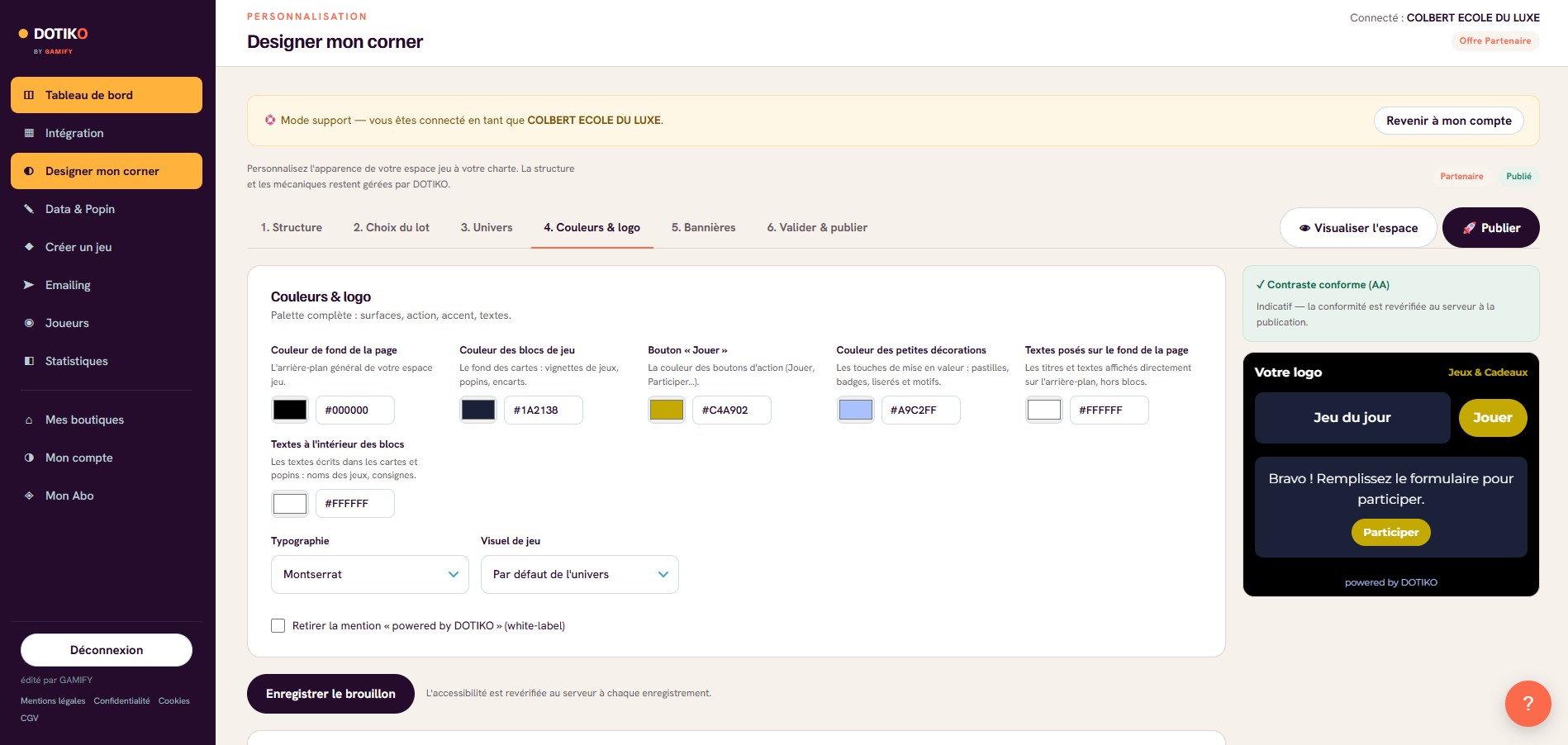Click the block text #FFFFFF hex field
This screenshot has width=1568, height=745.
point(355,503)
